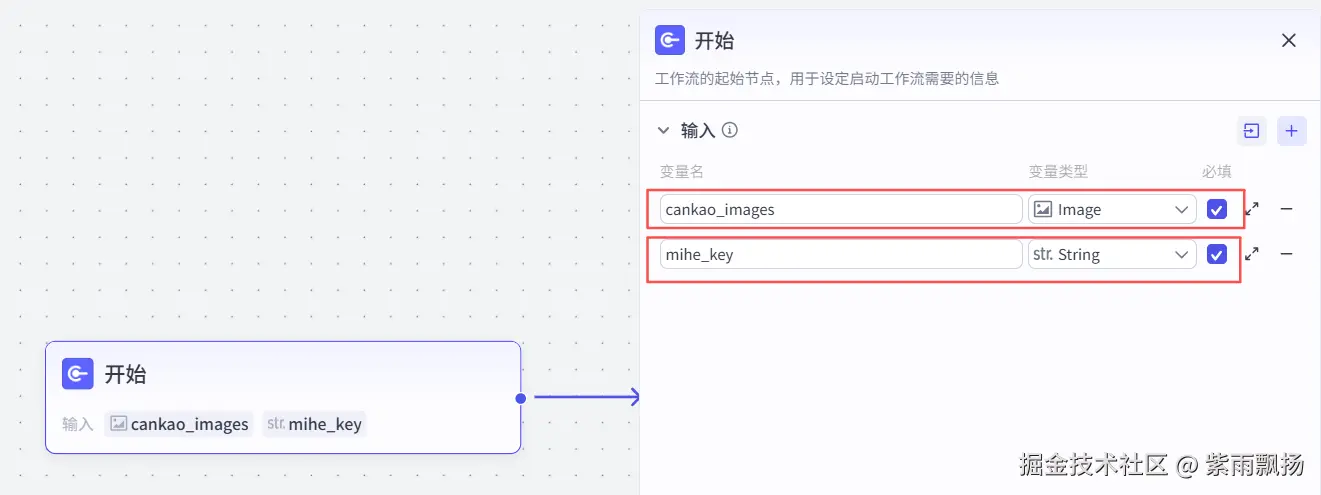Screen dimensions: 1321x495
Task: Collapse the 输入 section with the chevron
Action: 663,131
